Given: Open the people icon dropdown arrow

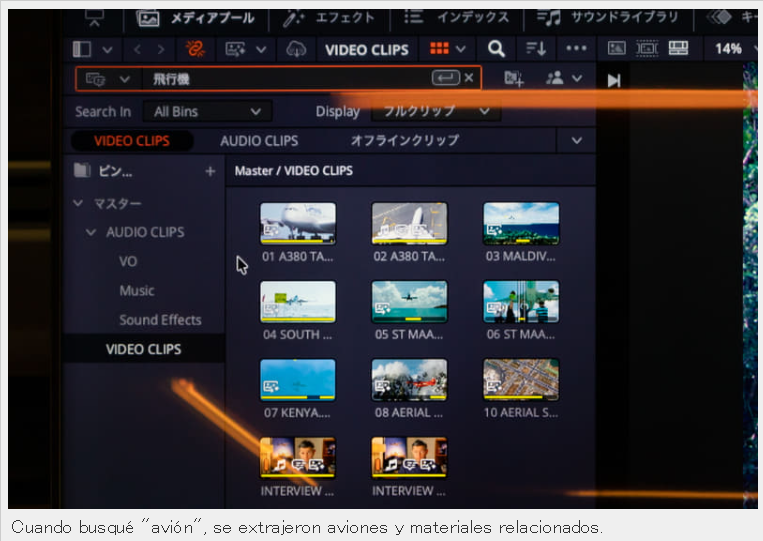Looking at the screenshot, I should (x=577, y=78).
